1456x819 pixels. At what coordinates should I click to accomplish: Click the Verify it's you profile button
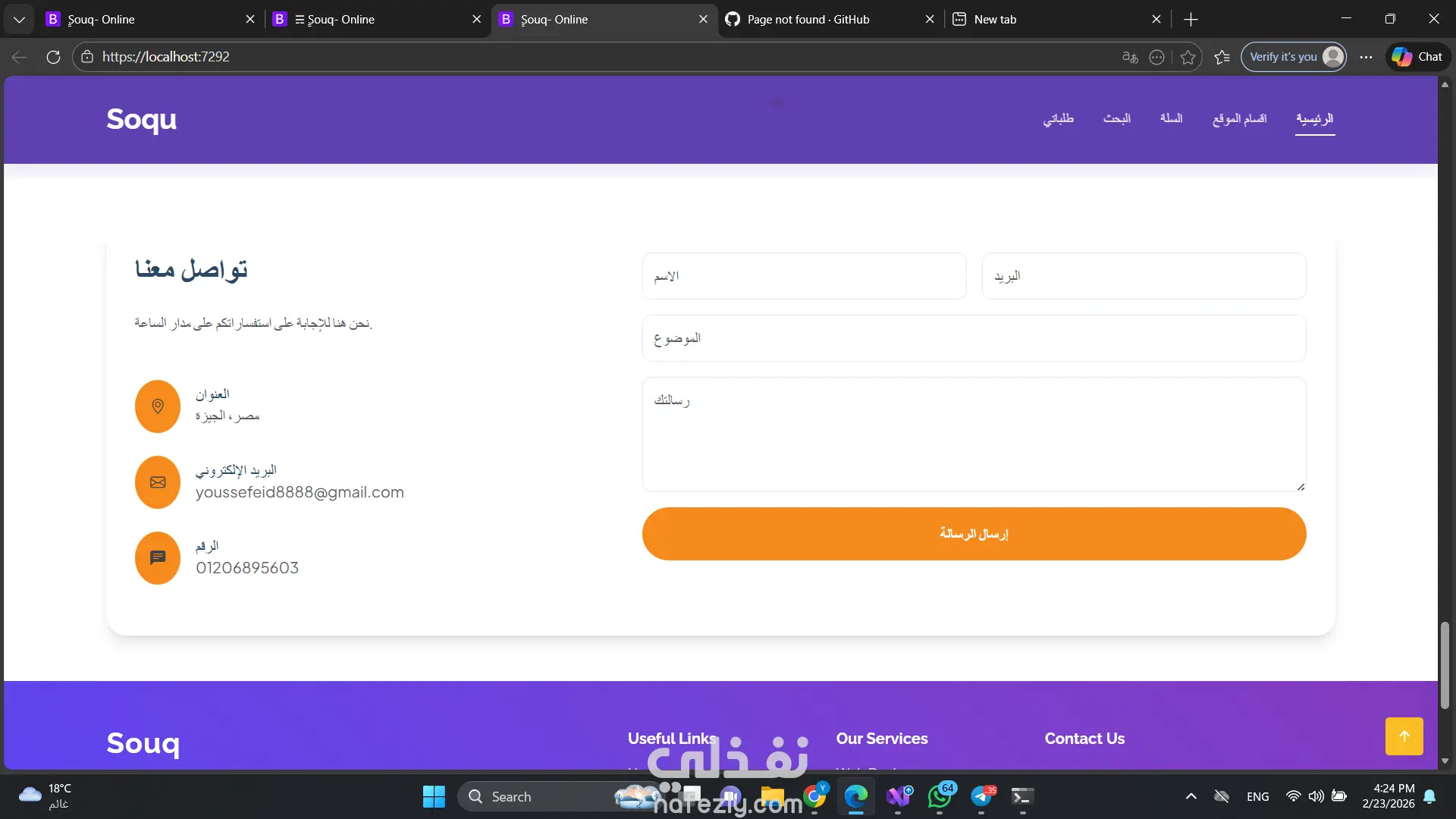coord(1294,57)
